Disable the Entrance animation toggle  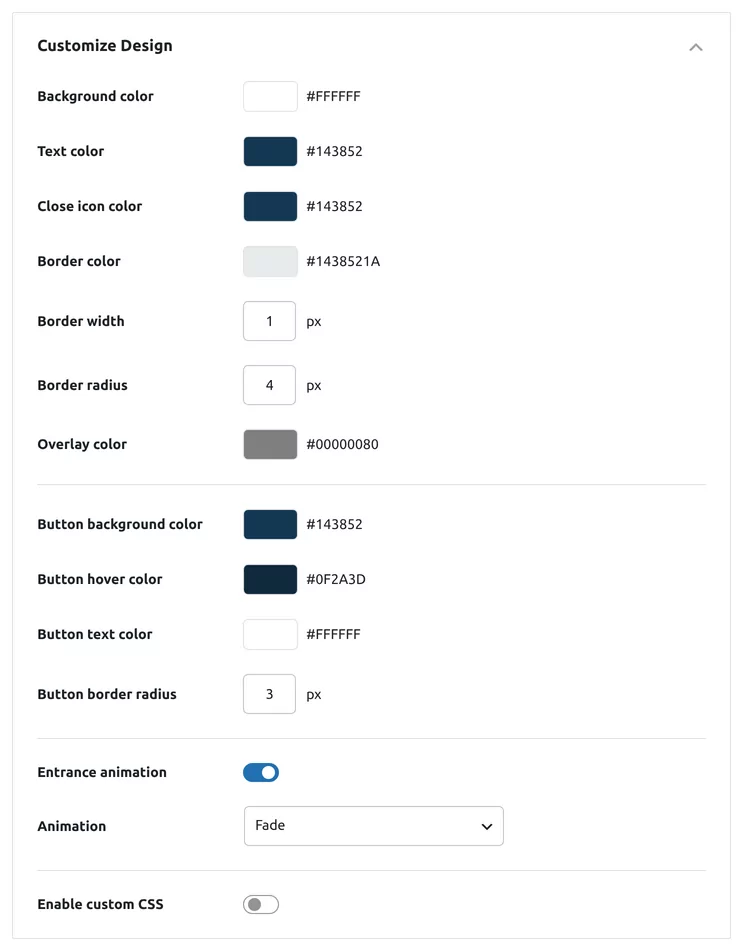(x=261, y=773)
